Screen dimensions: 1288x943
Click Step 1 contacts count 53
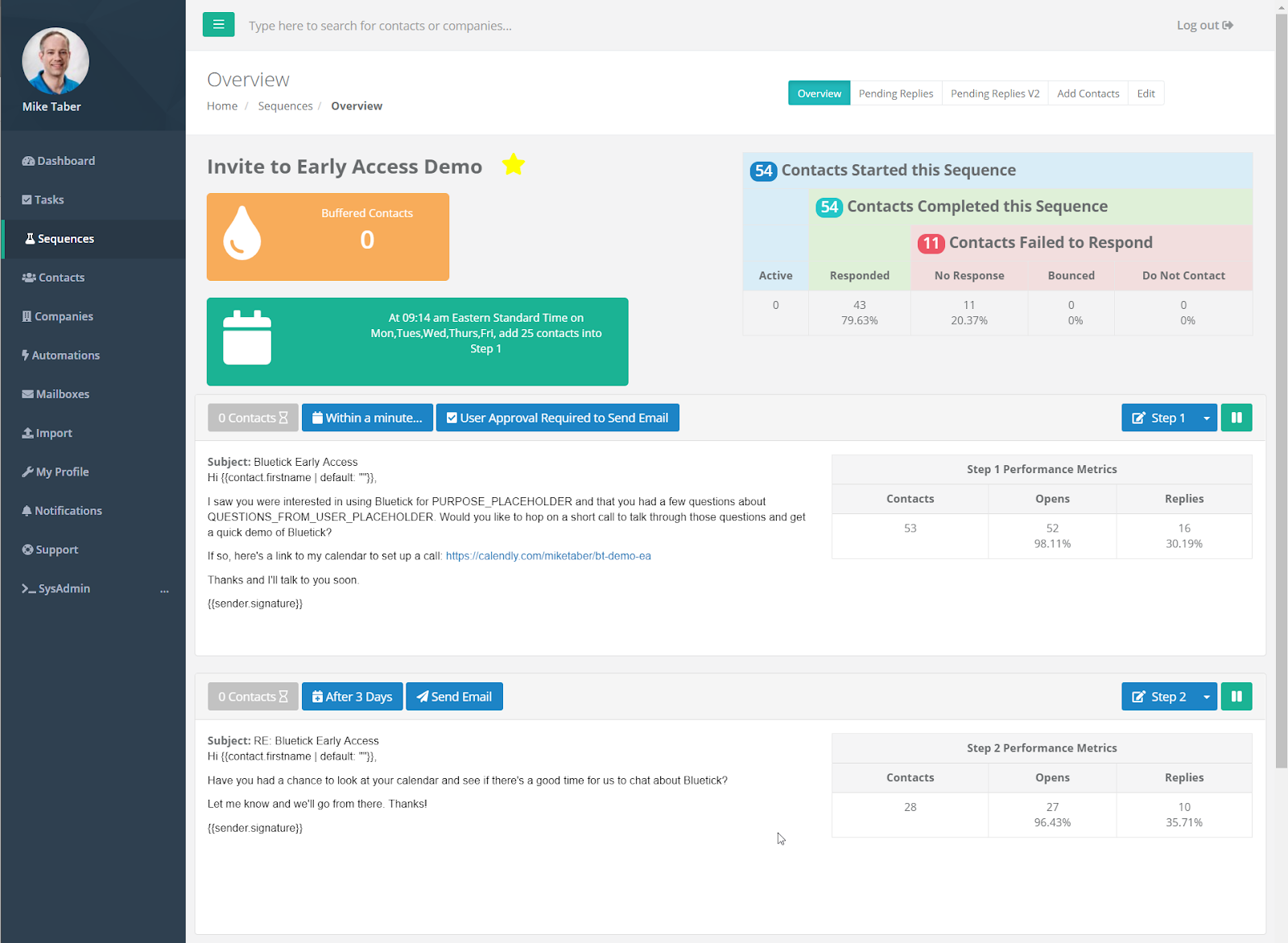(910, 529)
